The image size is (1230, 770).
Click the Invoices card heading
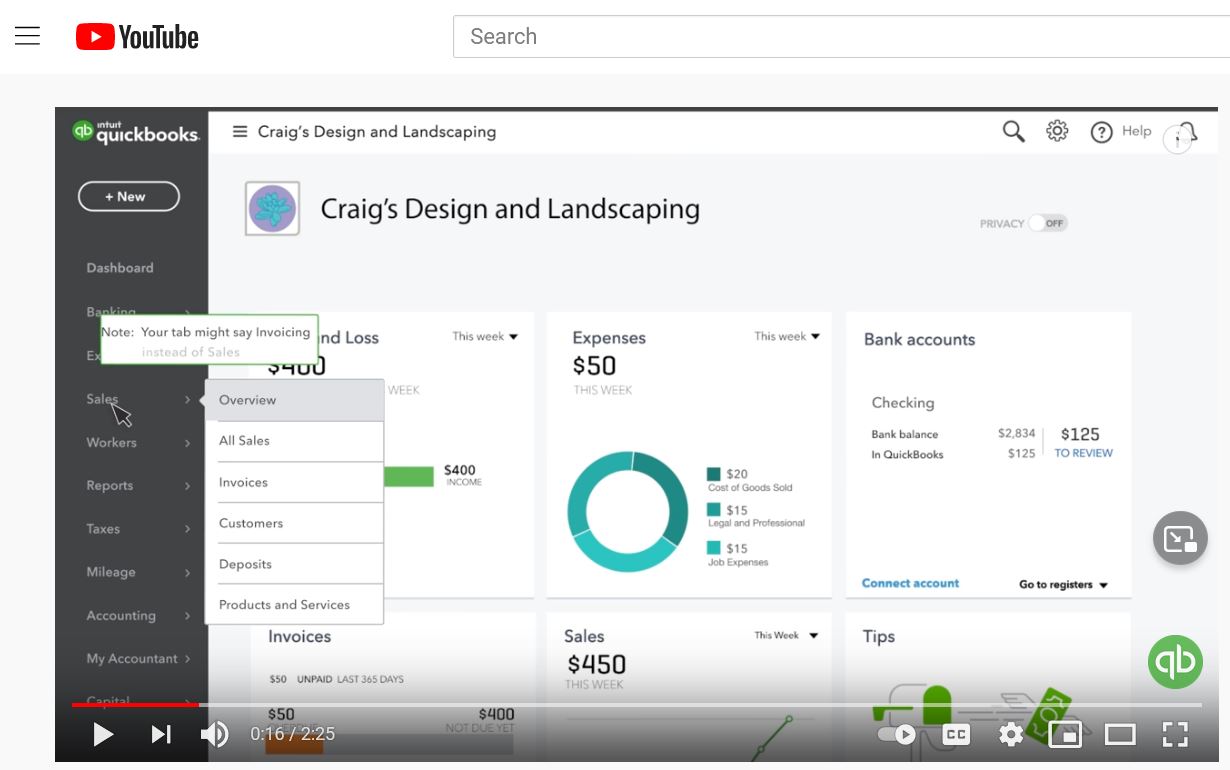[x=299, y=636]
